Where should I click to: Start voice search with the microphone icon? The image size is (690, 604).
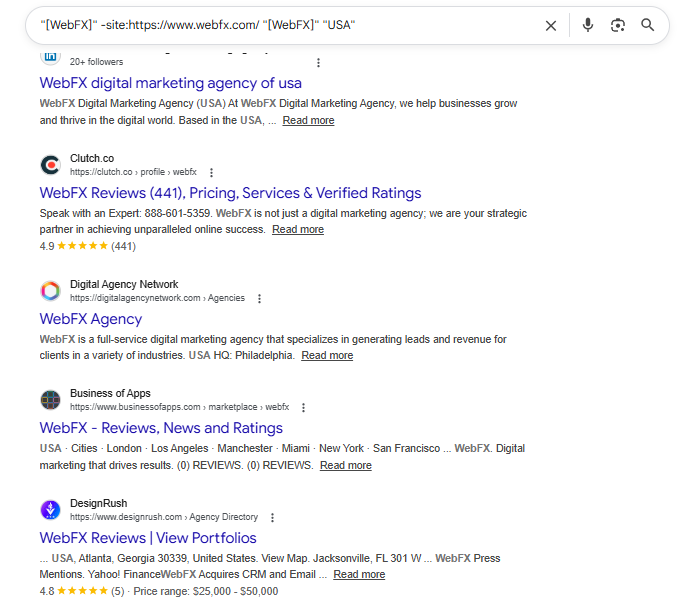point(588,25)
